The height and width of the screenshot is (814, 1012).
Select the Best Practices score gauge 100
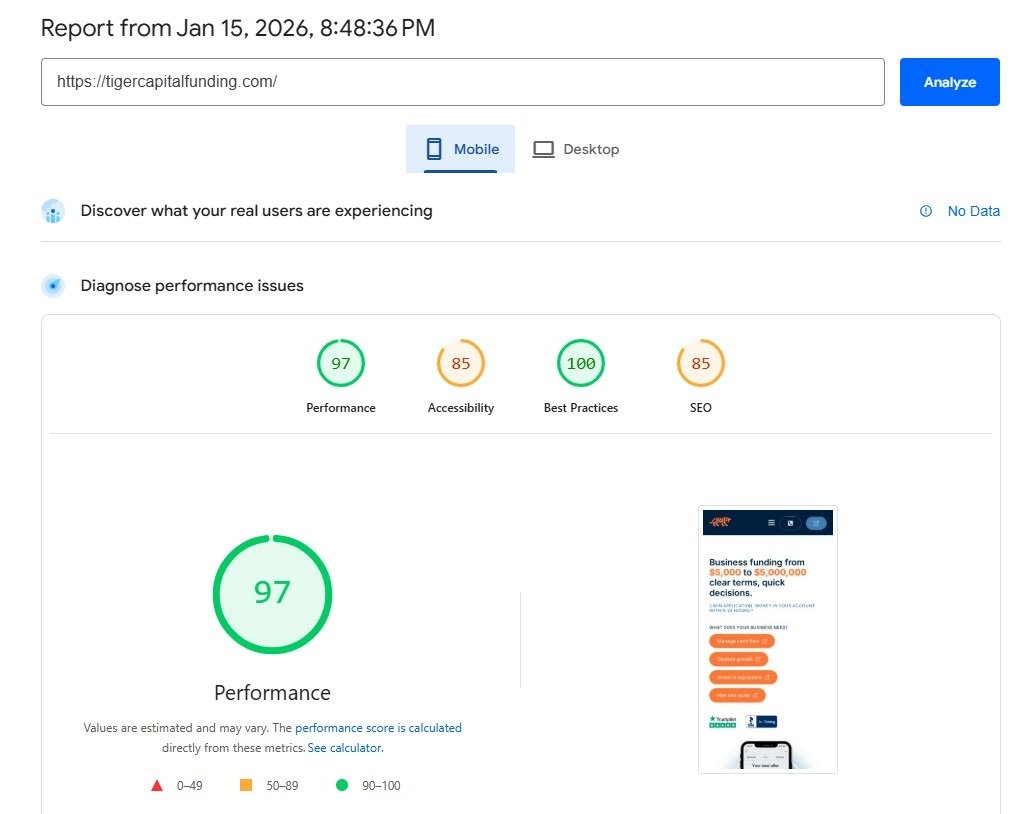click(x=581, y=363)
